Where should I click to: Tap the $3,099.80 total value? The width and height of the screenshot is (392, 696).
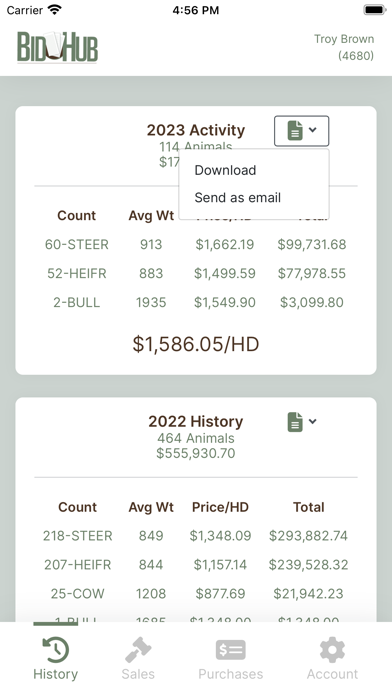click(312, 302)
